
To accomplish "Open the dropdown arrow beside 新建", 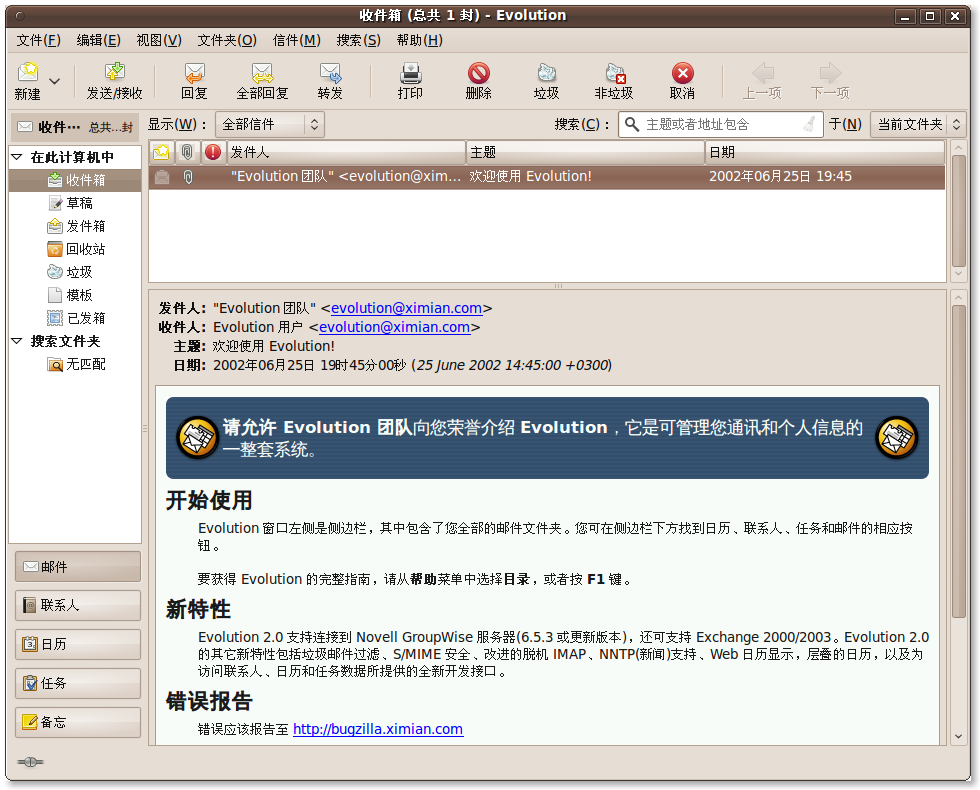I will (x=54, y=81).
